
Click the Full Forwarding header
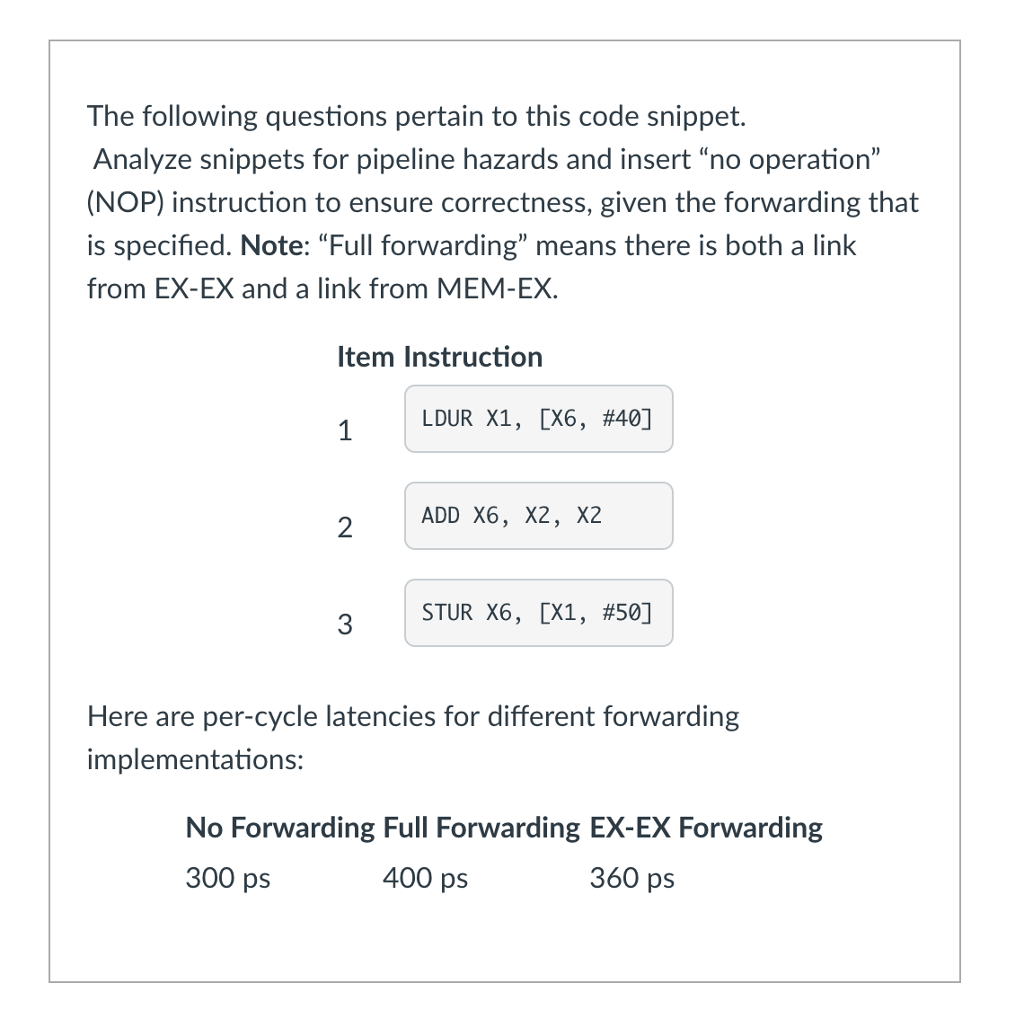[481, 828]
